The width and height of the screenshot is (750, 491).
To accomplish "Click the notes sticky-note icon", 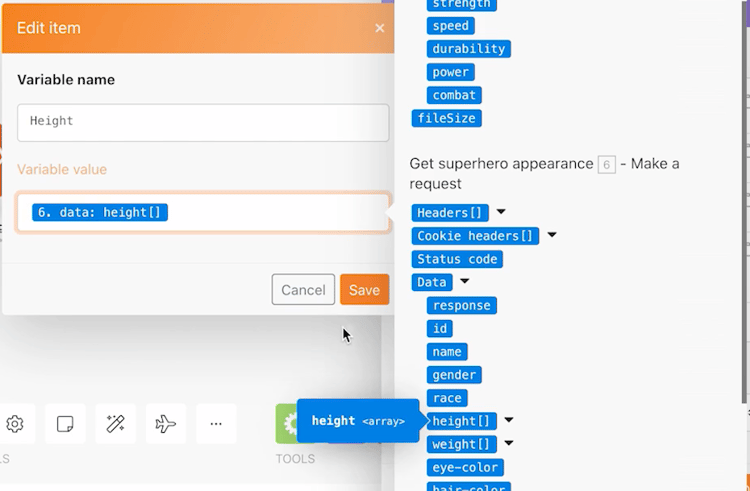I will (x=65, y=424).
